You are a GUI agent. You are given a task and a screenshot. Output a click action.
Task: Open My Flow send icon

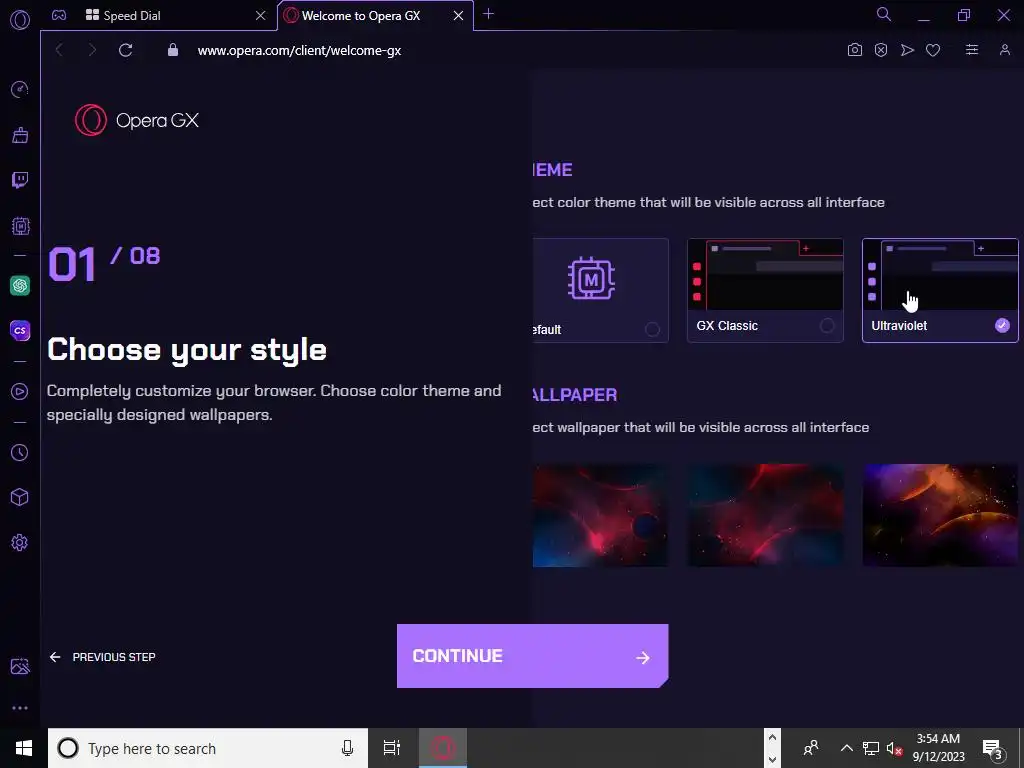(907, 50)
